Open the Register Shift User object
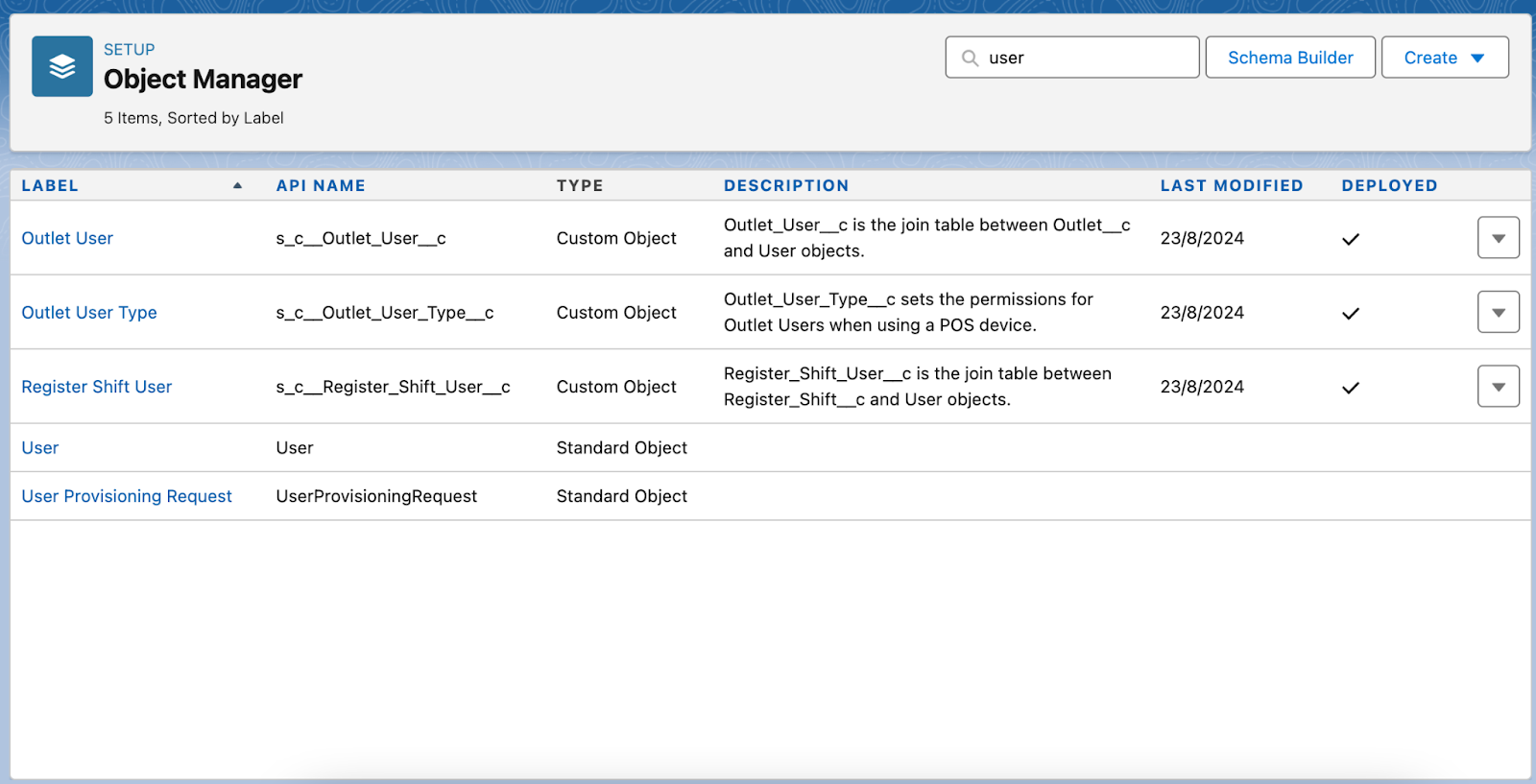The image size is (1536, 784). point(97,387)
